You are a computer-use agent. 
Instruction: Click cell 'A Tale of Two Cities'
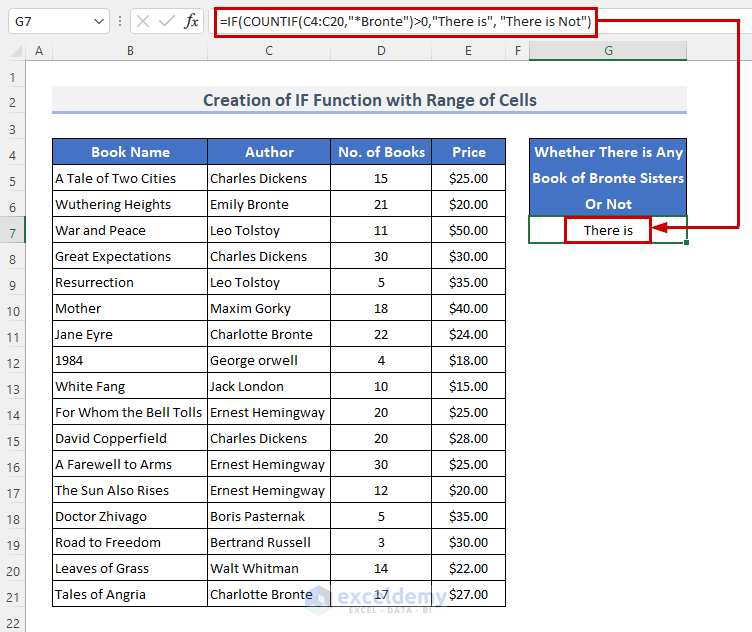pos(130,178)
